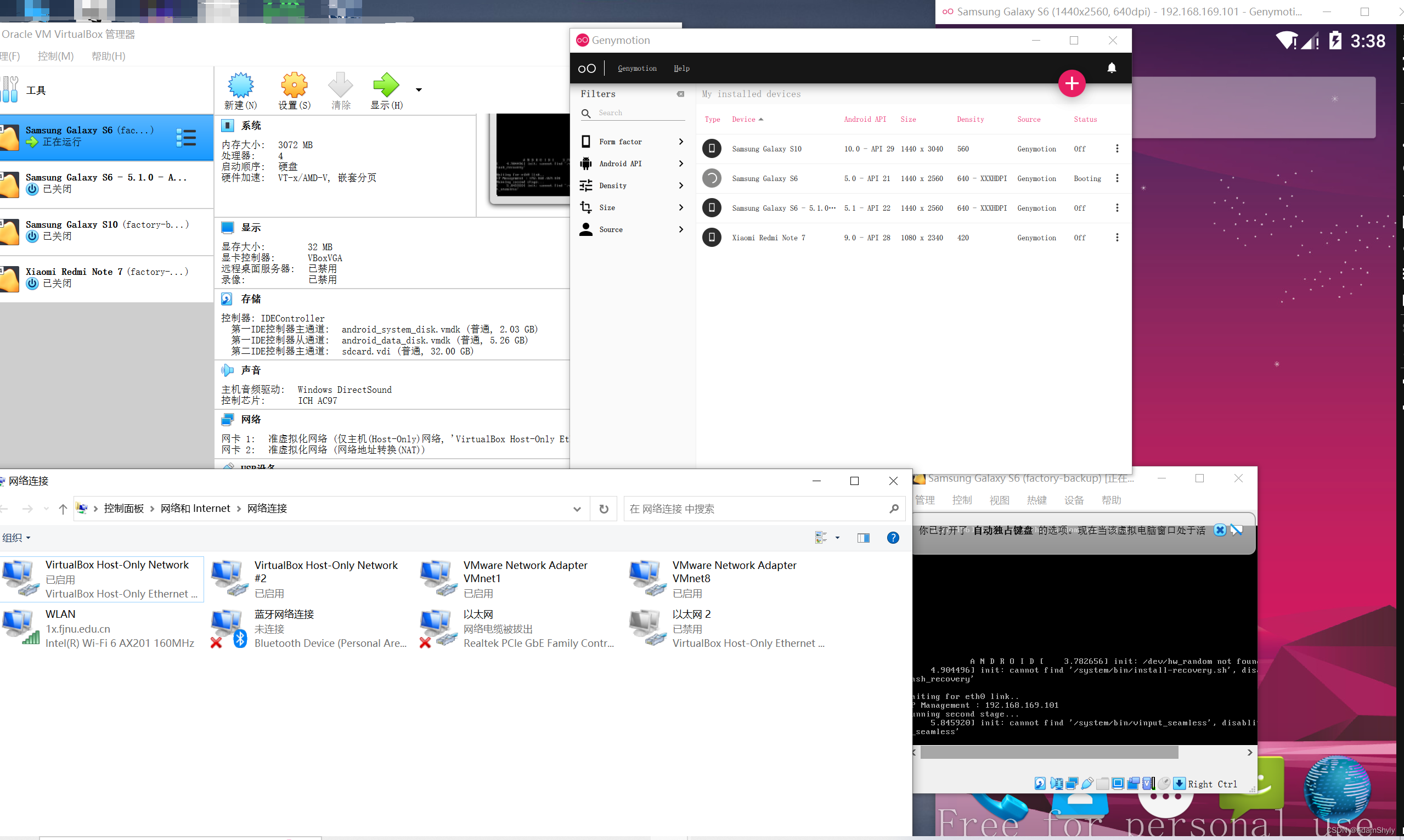Open VirtualBox settings via the 设置 gear icon
The width and height of the screenshot is (1404, 840).
click(x=294, y=85)
